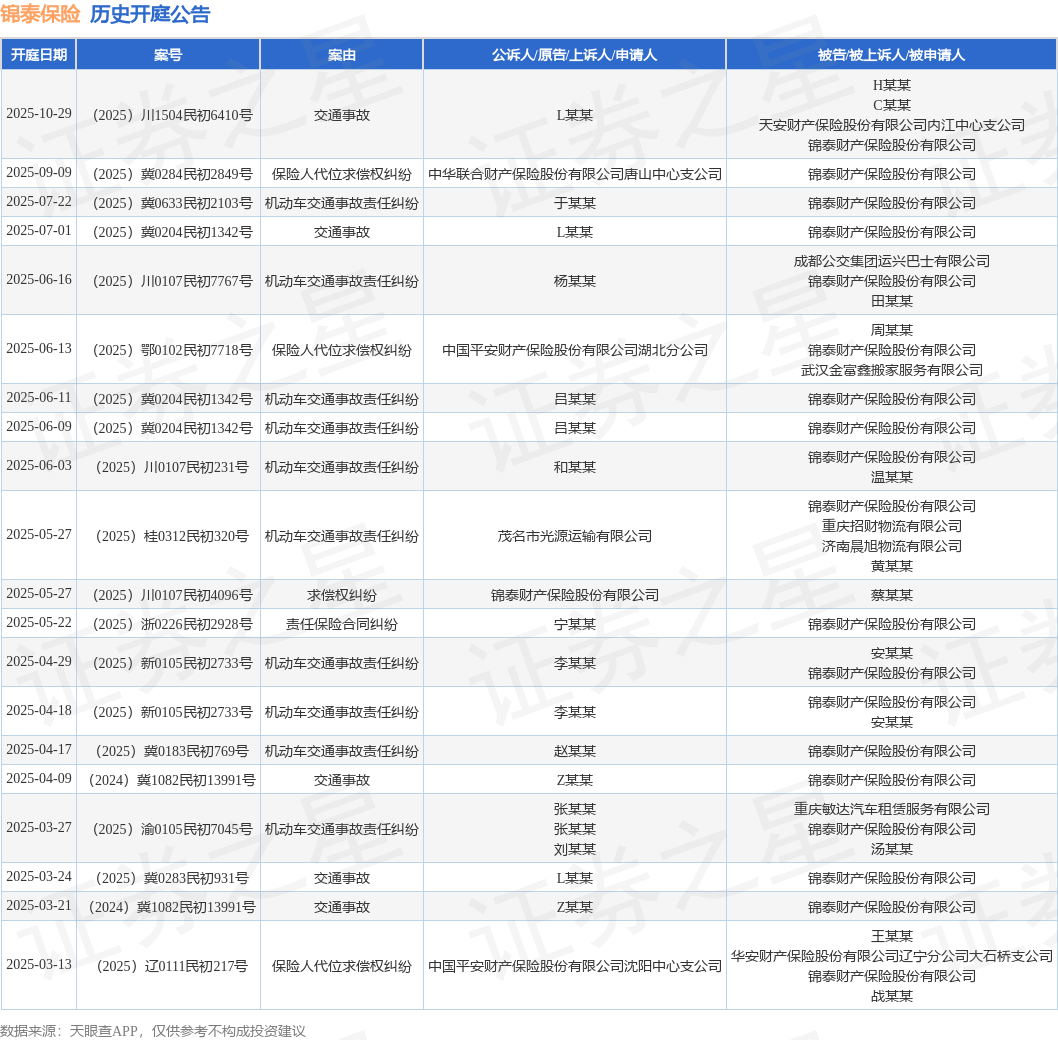Click the date cell 2025-06-16
The width and height of the screenshot is (1058, 1040).
pos(38,279)
